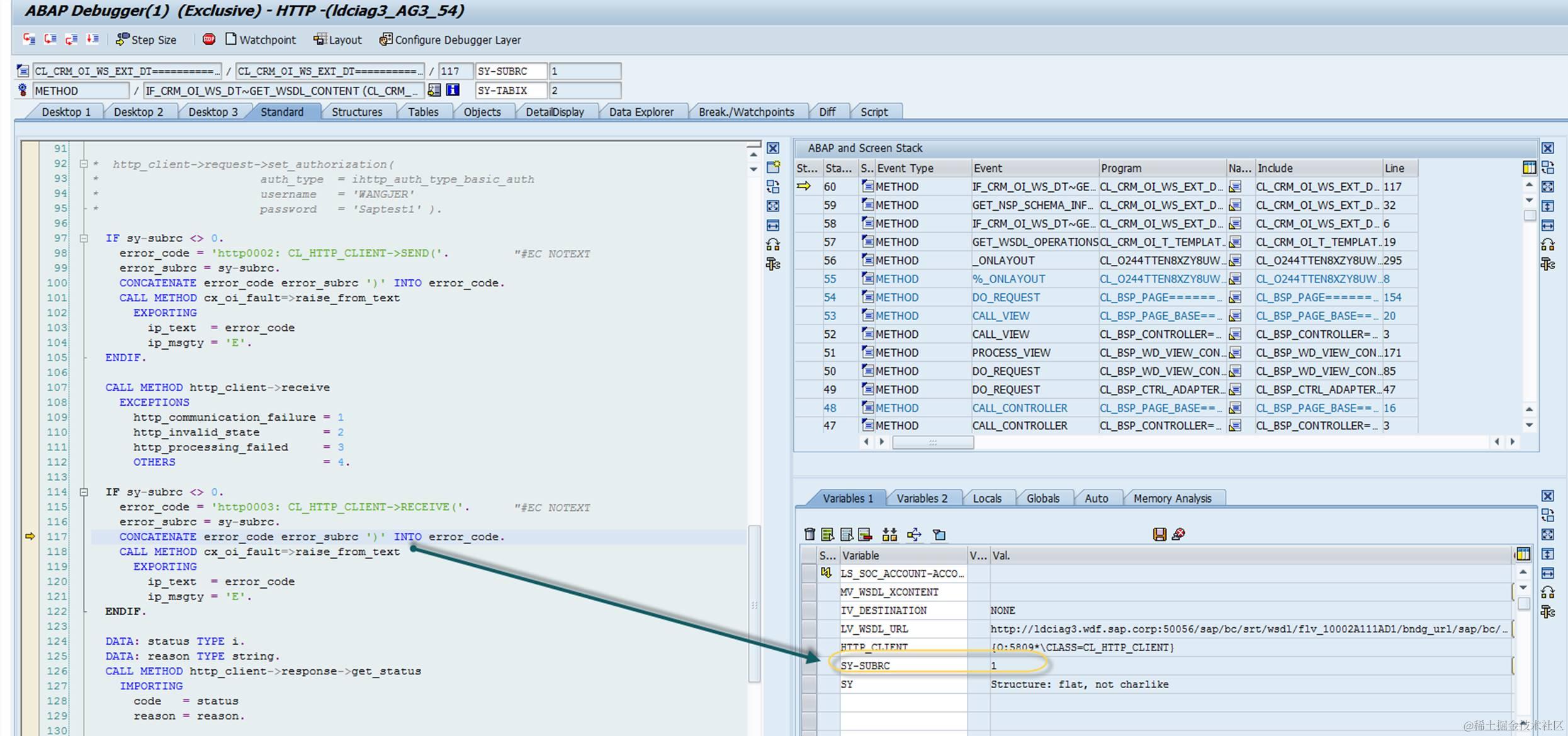Click the stack table horizontal scrollbar thumb

(932, 442)
